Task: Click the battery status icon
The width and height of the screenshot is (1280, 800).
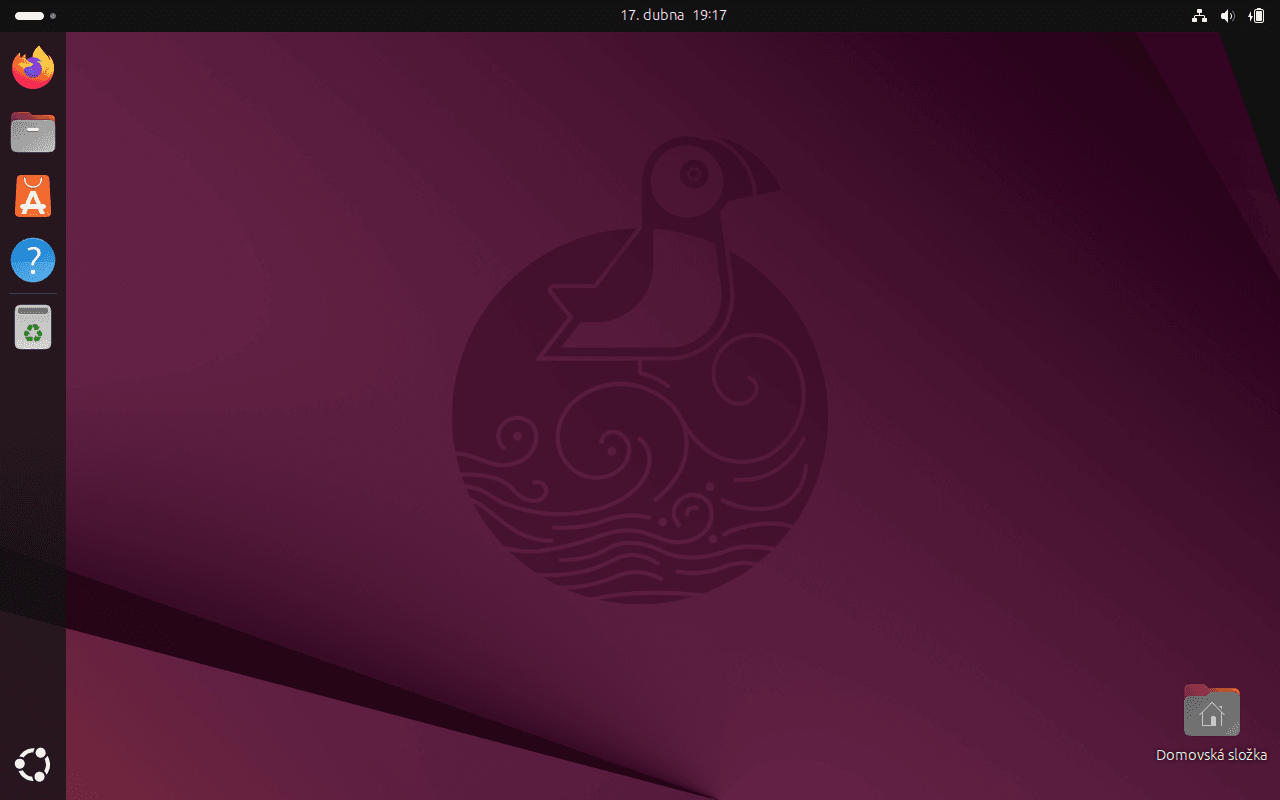Action: pos(1257,16)
